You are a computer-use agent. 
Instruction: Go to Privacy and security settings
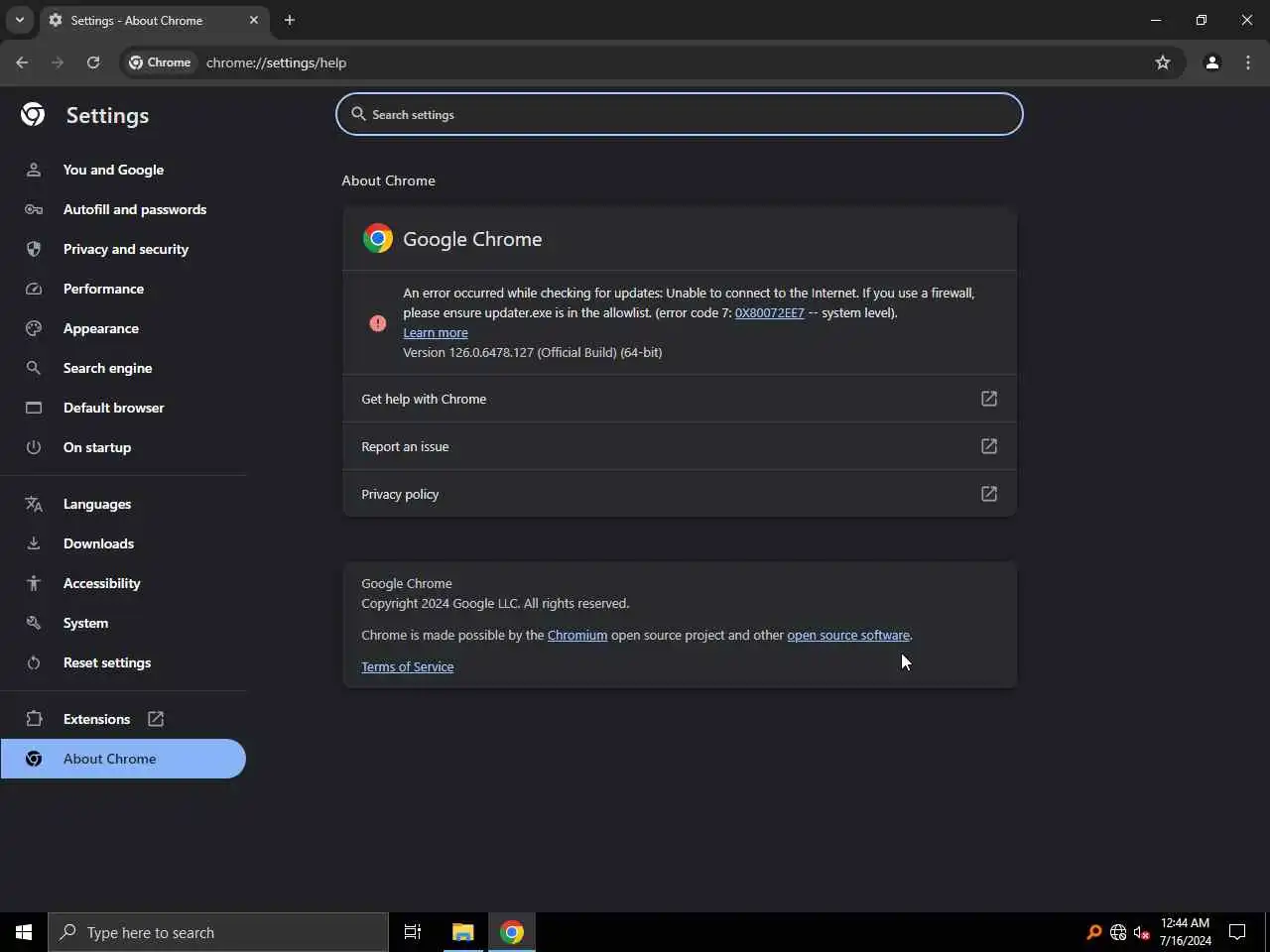tap(123, 249)
